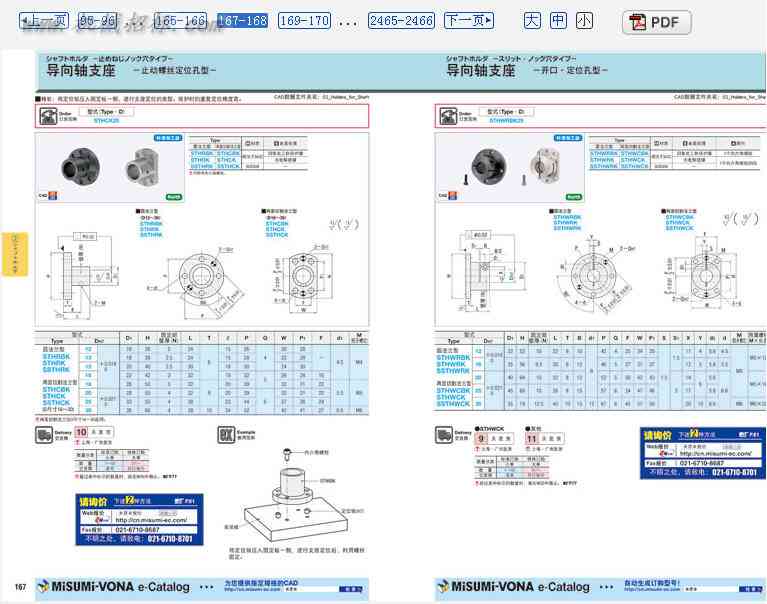The height and width of the screenshot is (604, 767).
Task: Click RoHS badge on left page
Action: click(174, 197)
